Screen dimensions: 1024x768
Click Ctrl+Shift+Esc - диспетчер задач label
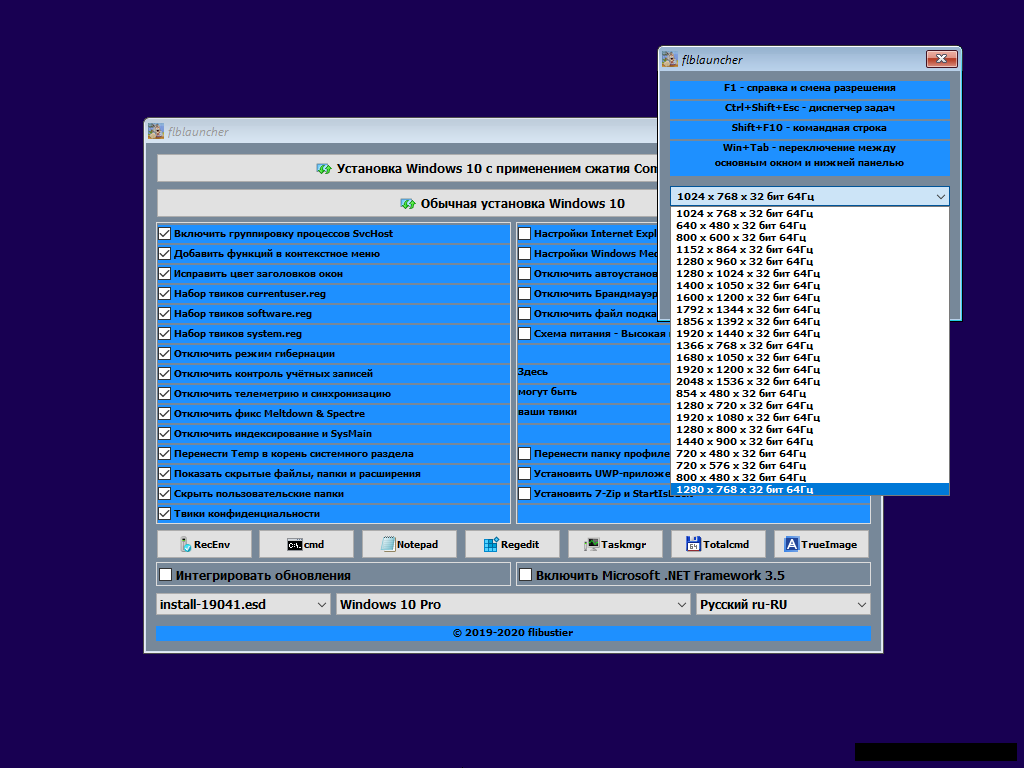coord(810,108)
